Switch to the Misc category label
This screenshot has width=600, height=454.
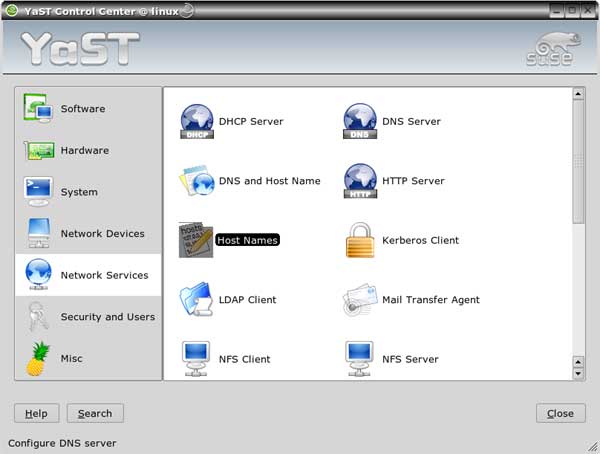(x=72, y=359)
